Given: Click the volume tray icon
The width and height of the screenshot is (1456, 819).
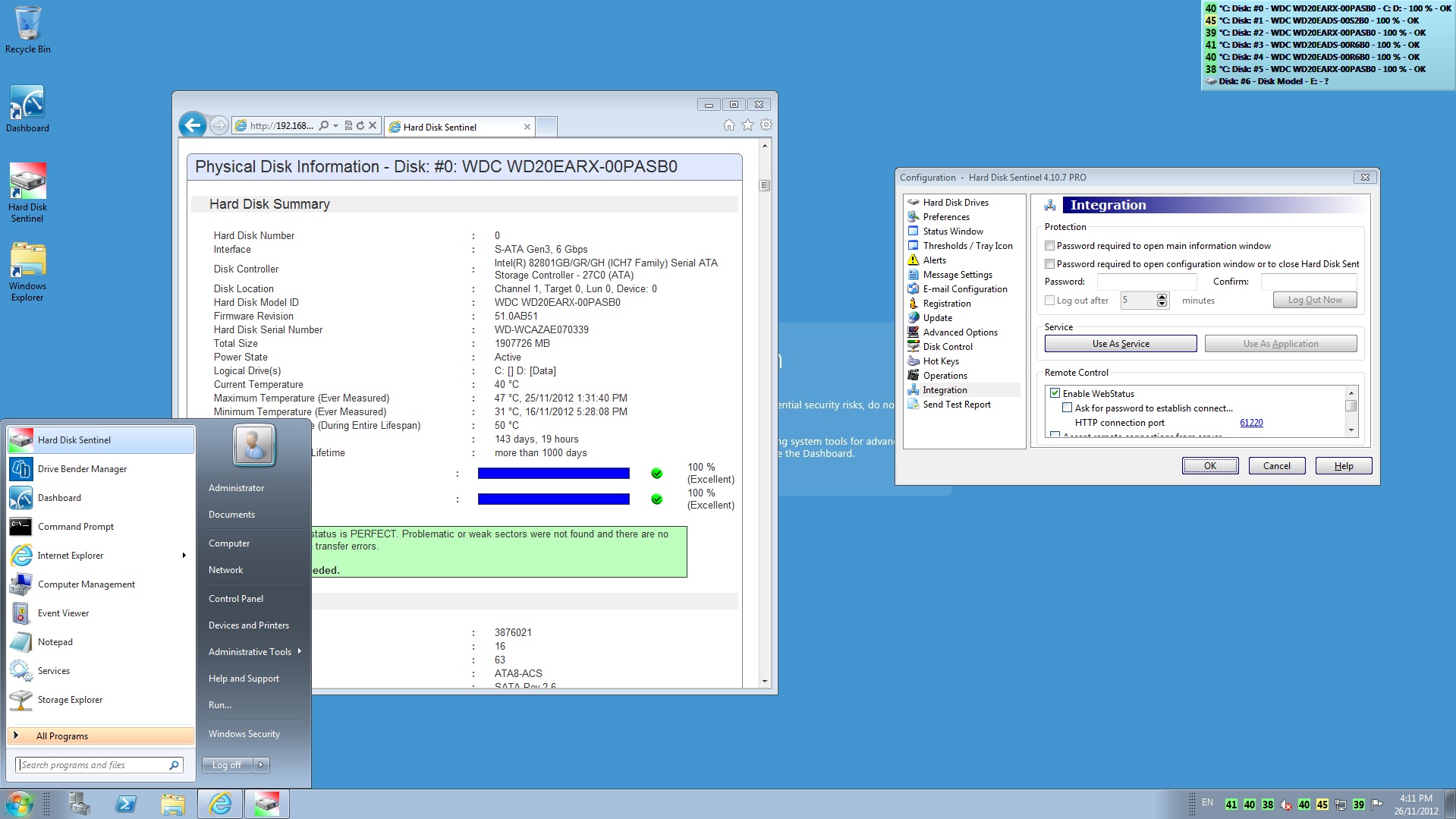Looking at the screenshot, I should coord(1286,805).
